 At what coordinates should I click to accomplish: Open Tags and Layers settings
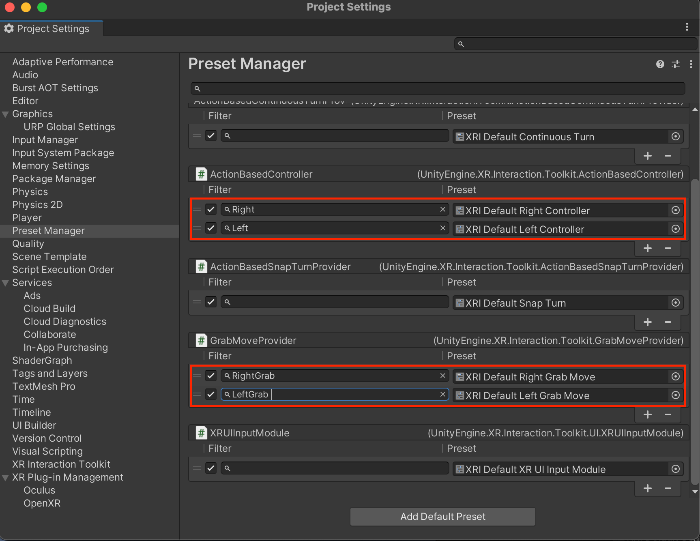click(50, 374)
